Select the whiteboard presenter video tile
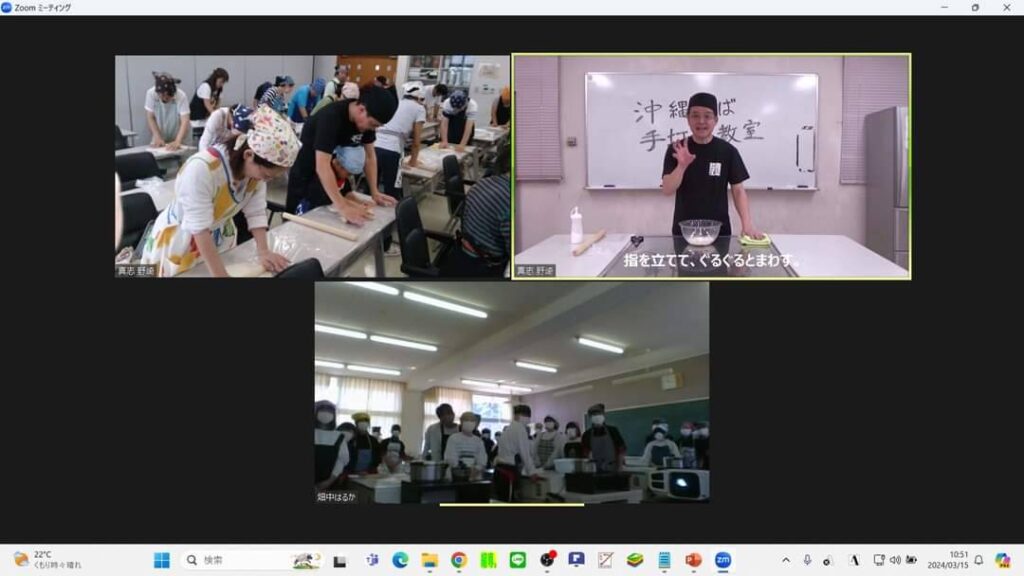Viewport: 1024px width, 576px height. (711, 166)
